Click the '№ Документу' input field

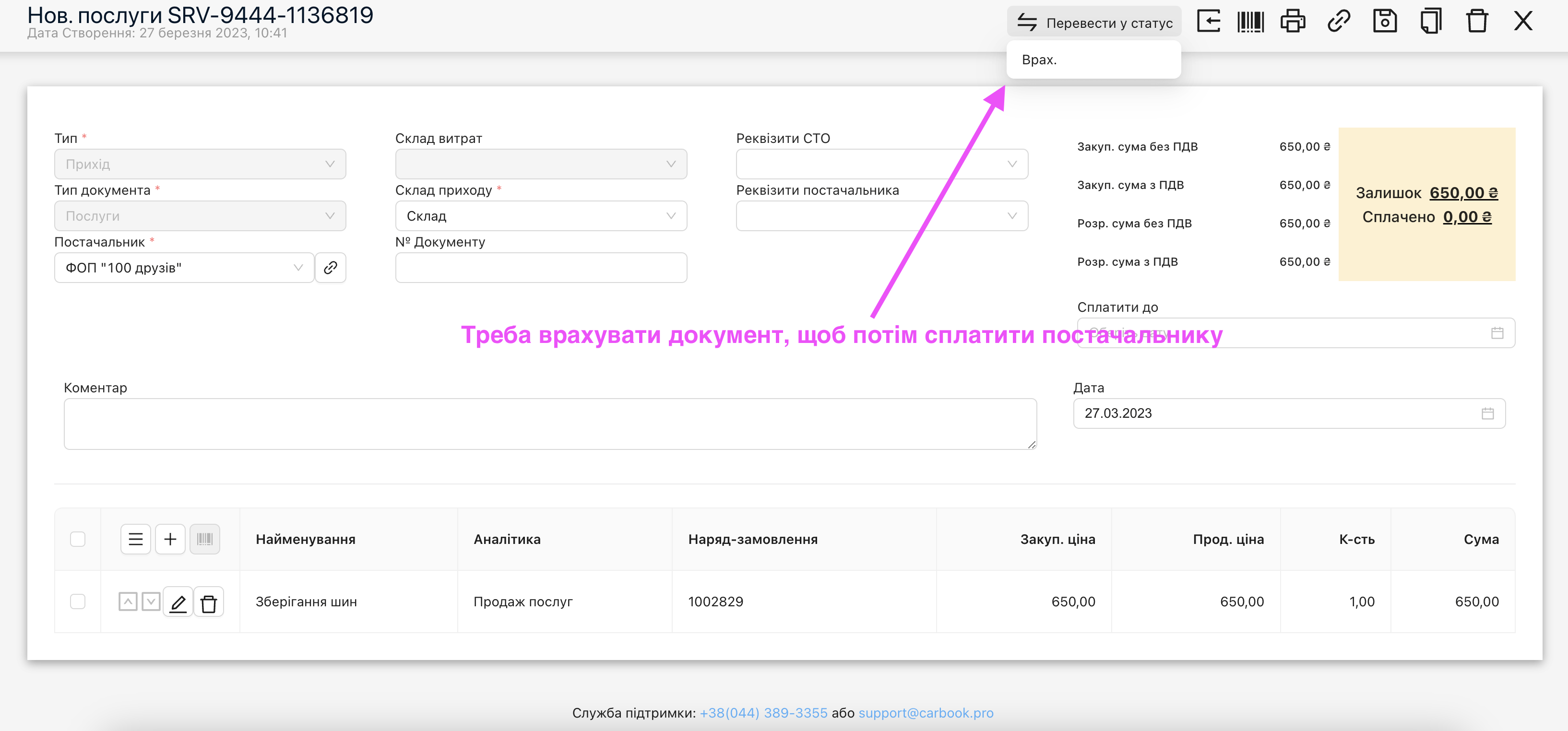(x=541, y=267)
